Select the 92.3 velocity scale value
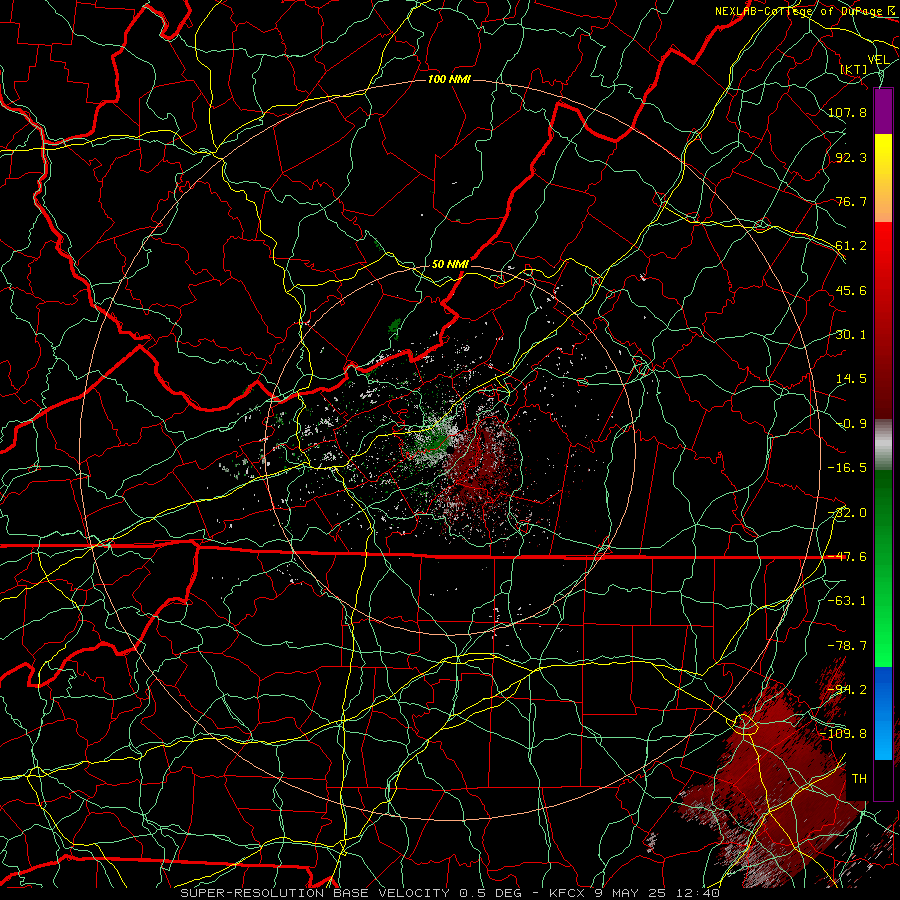Image resolution: width=900 pixels, height=900 pixels. click(851, 157)
